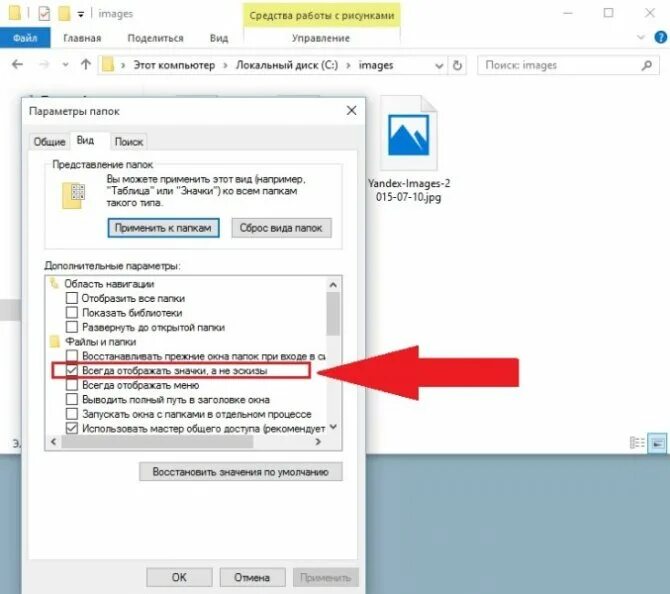Switch to details view icon in status bar

637,443
